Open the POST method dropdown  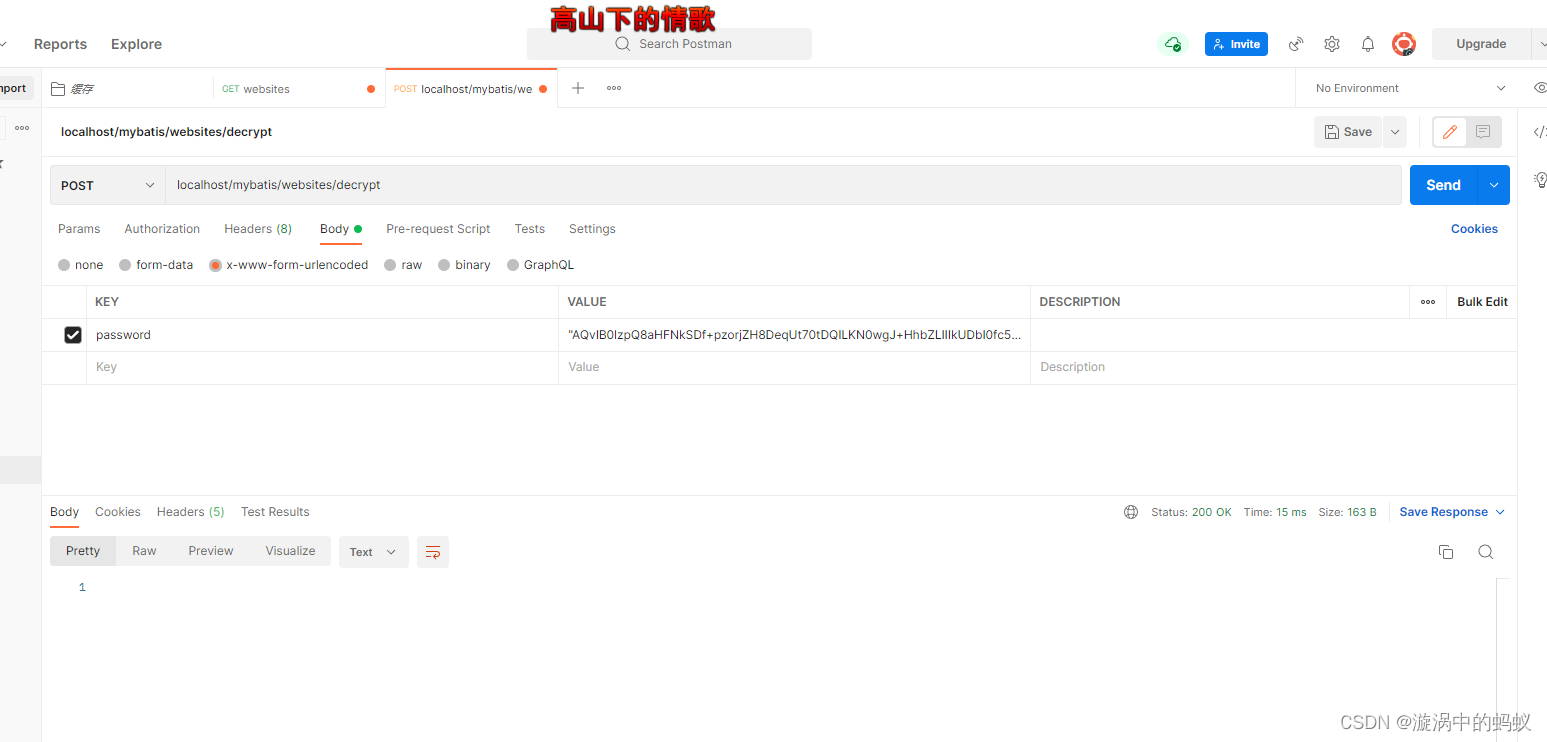point(106,184)
